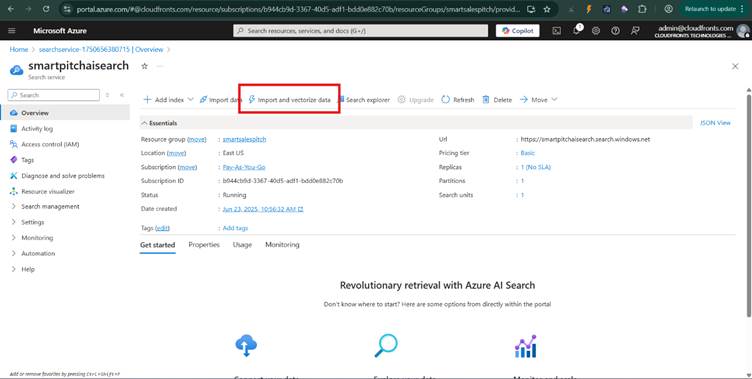
Task: Open the Add index dropdown arrow
Action: (190, 100)
